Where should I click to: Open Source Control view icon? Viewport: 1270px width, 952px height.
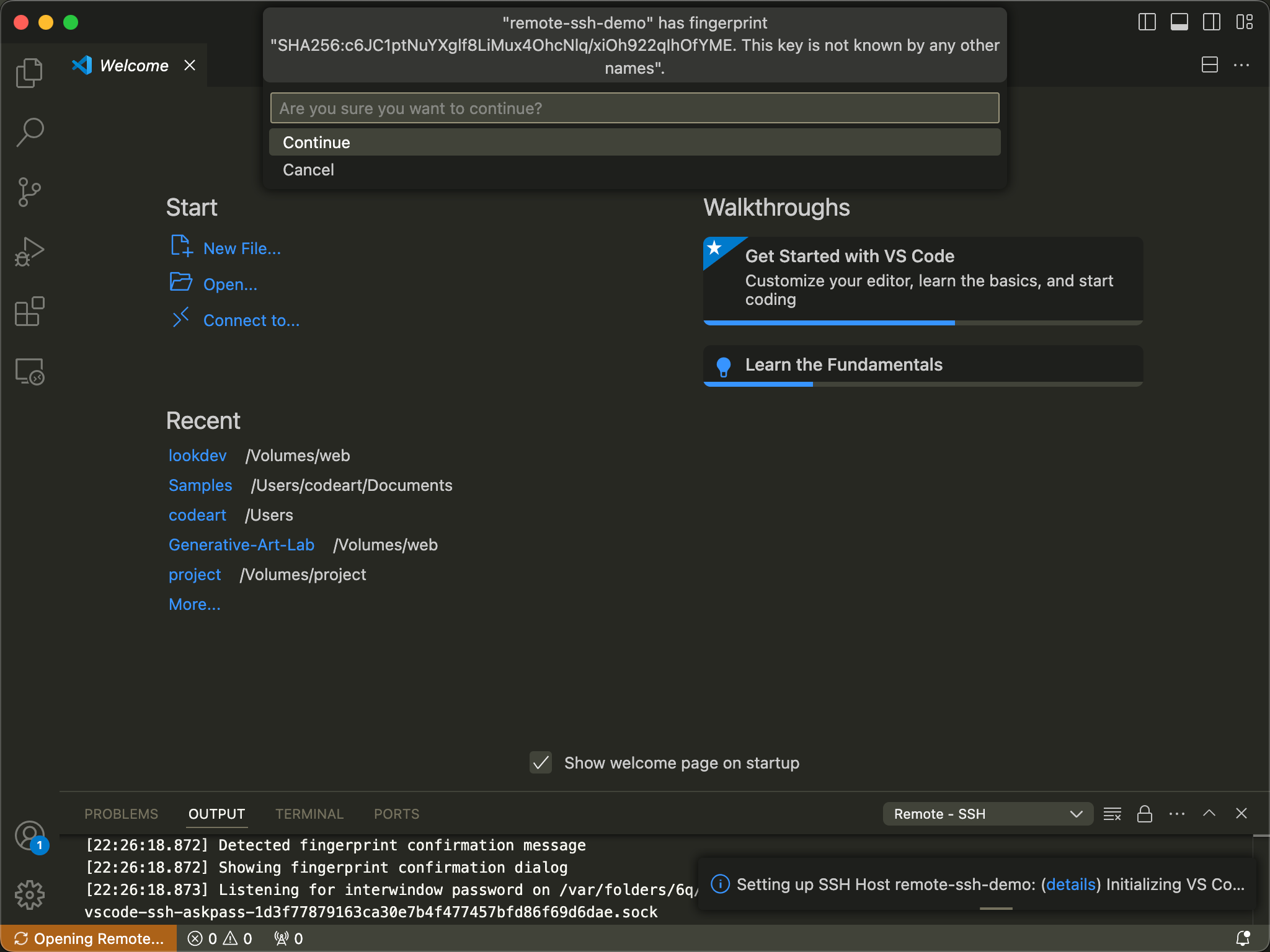[x=29, y=192]
